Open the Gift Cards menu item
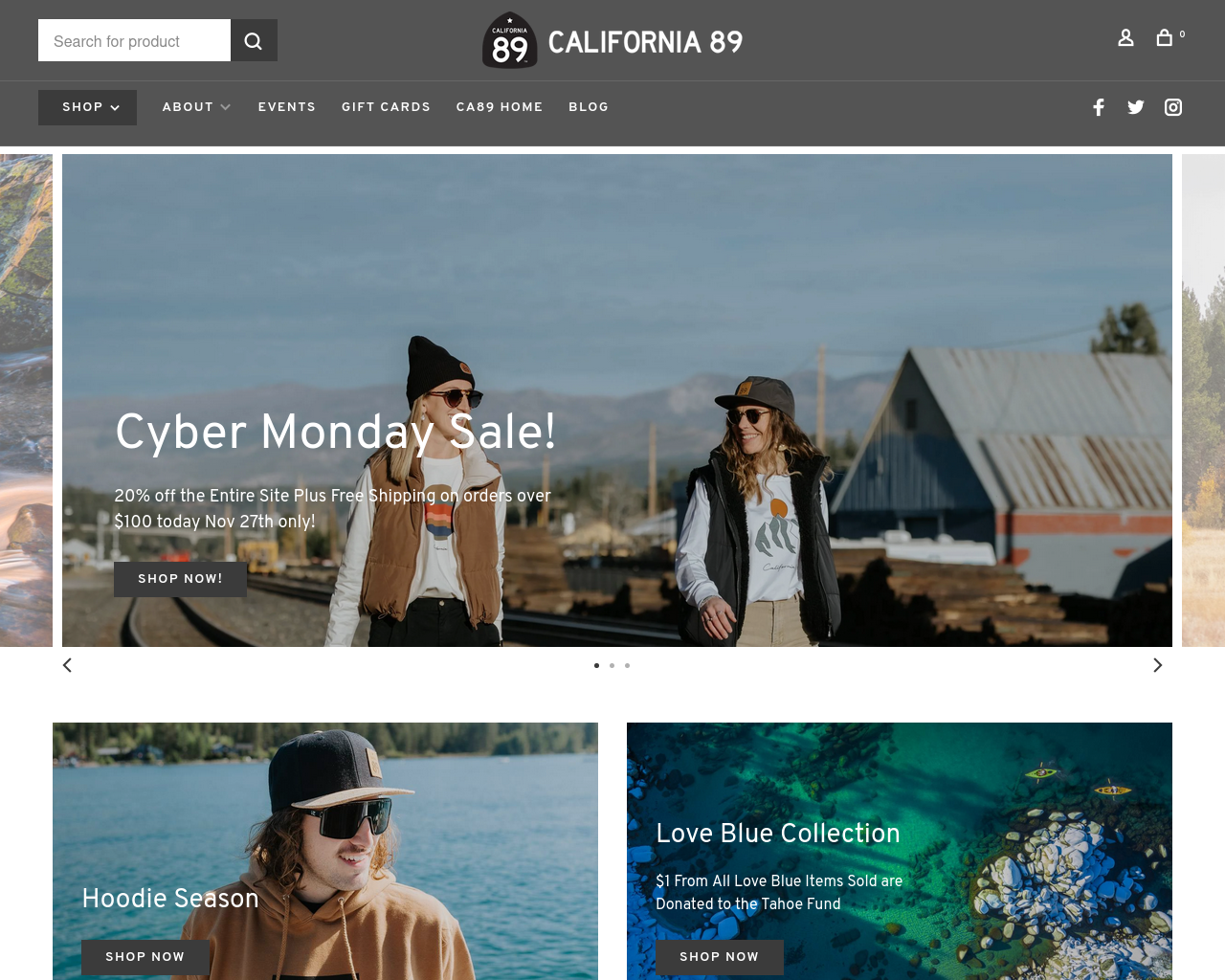 click(387, 107)
